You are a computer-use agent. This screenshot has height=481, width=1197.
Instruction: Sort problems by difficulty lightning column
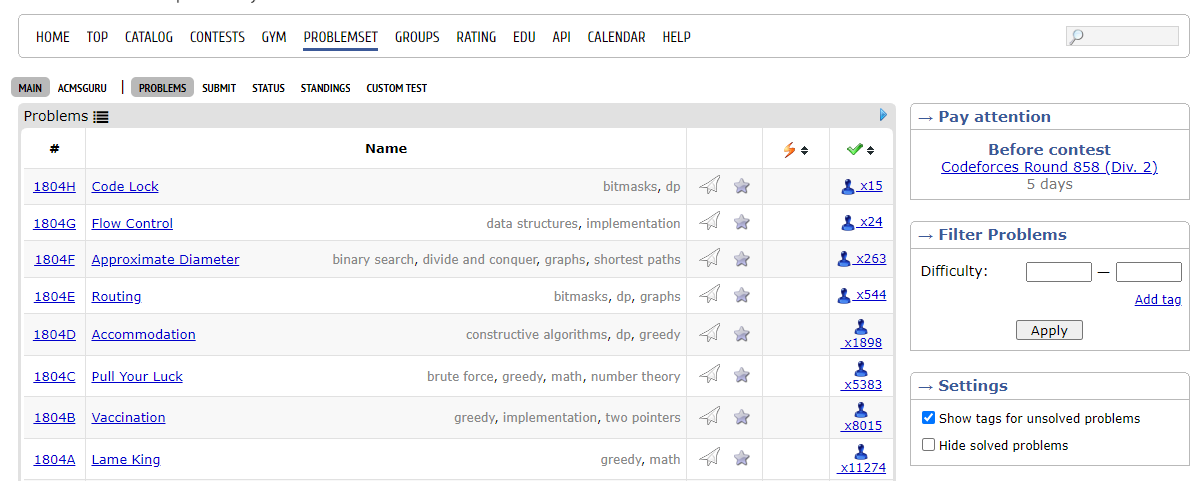click(795, 149)
